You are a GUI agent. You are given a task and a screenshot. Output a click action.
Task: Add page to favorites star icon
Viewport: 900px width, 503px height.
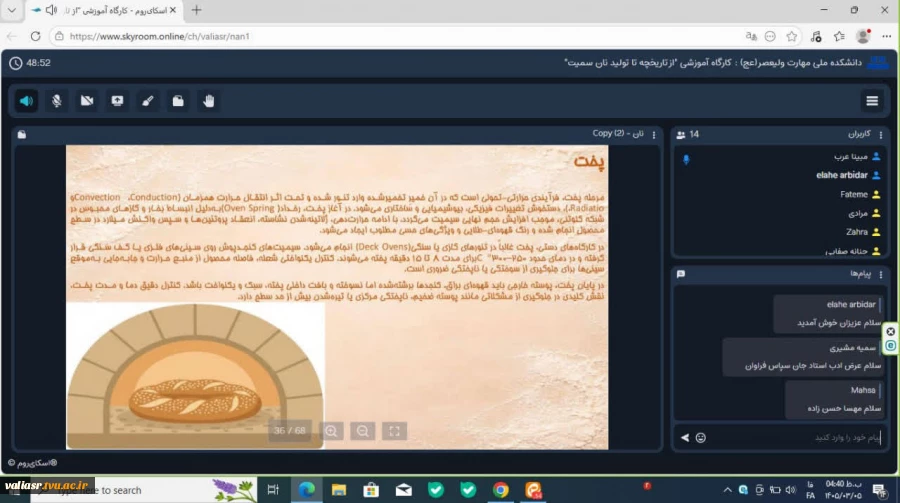coord(792,36)
